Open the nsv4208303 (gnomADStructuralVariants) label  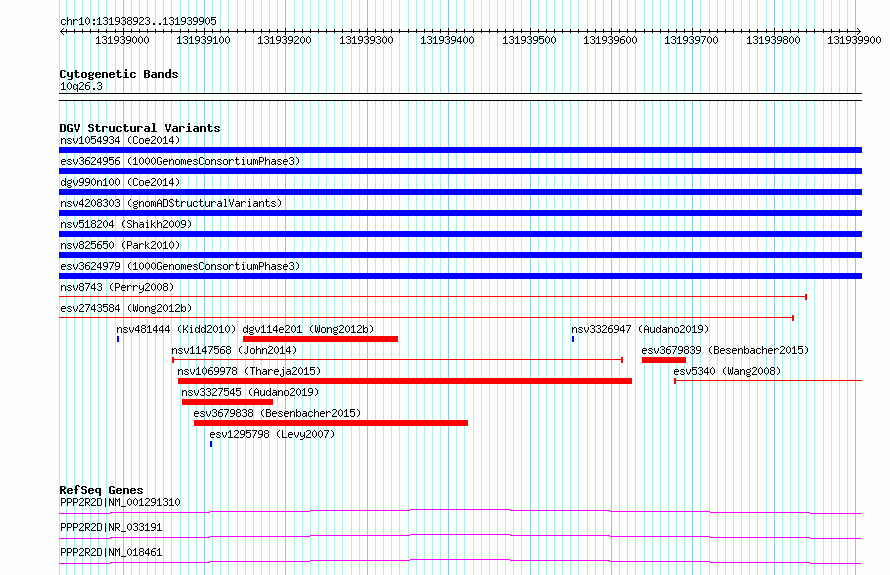[x=171, y=203]
